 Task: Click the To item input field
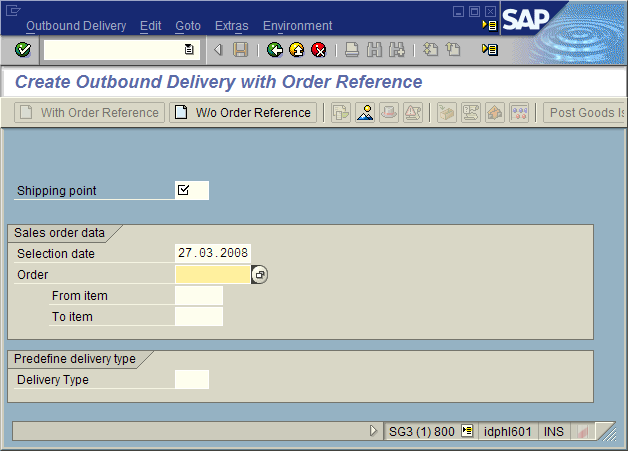(x=199, y=316)
